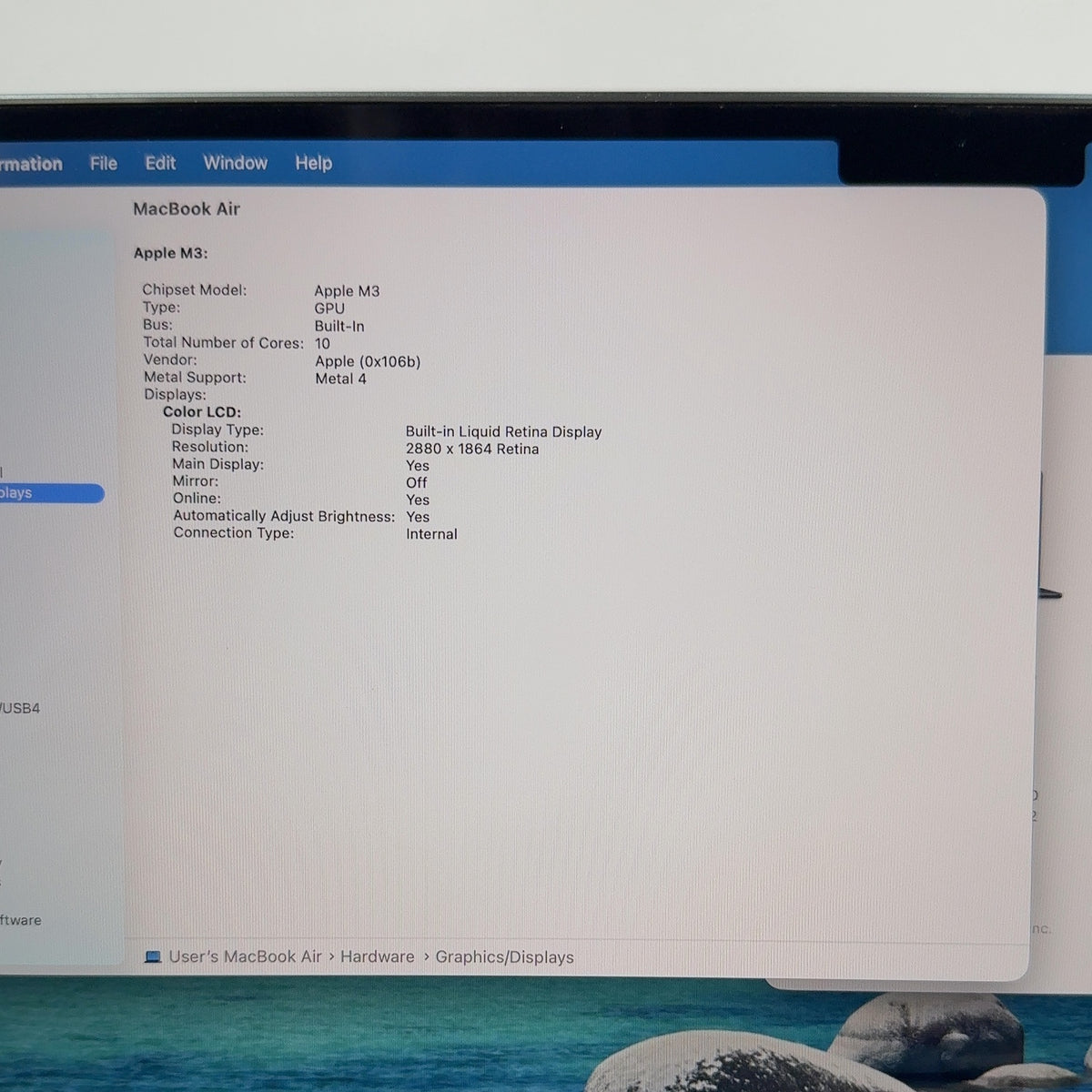Image resolution: width=1092 pixels, height=1092 pixels.
Task: Click the "Total Number of Cores:" label
Action: pos(224,342)
